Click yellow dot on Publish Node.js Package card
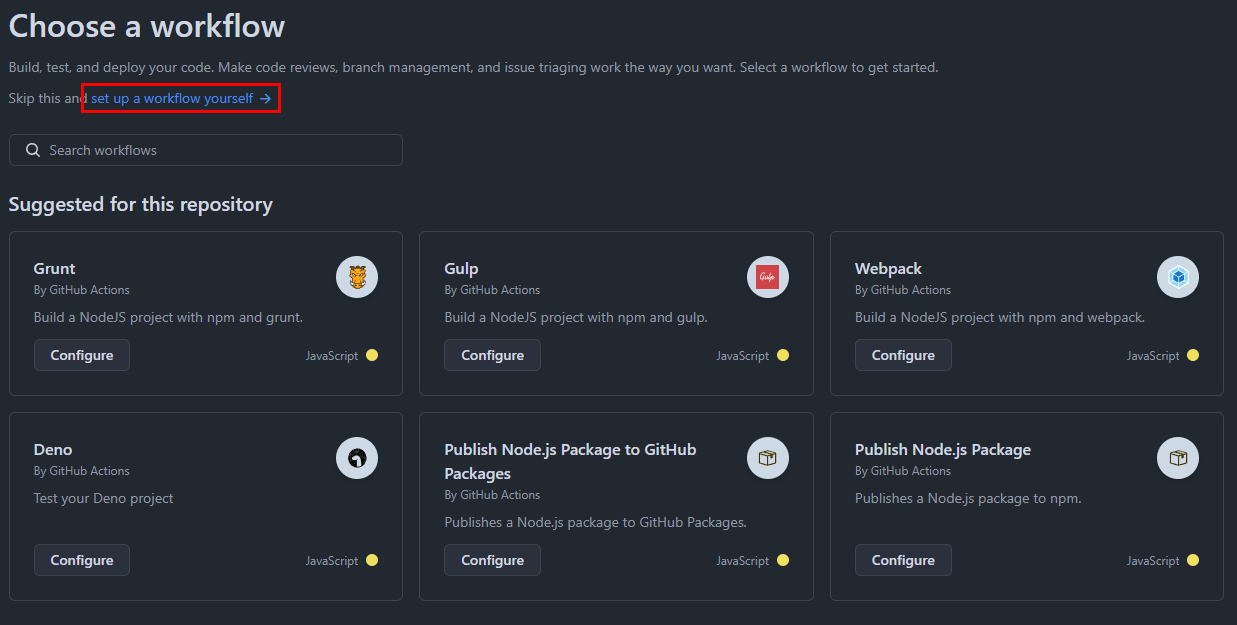The image size is (1237, 625). pos(1193,560)
